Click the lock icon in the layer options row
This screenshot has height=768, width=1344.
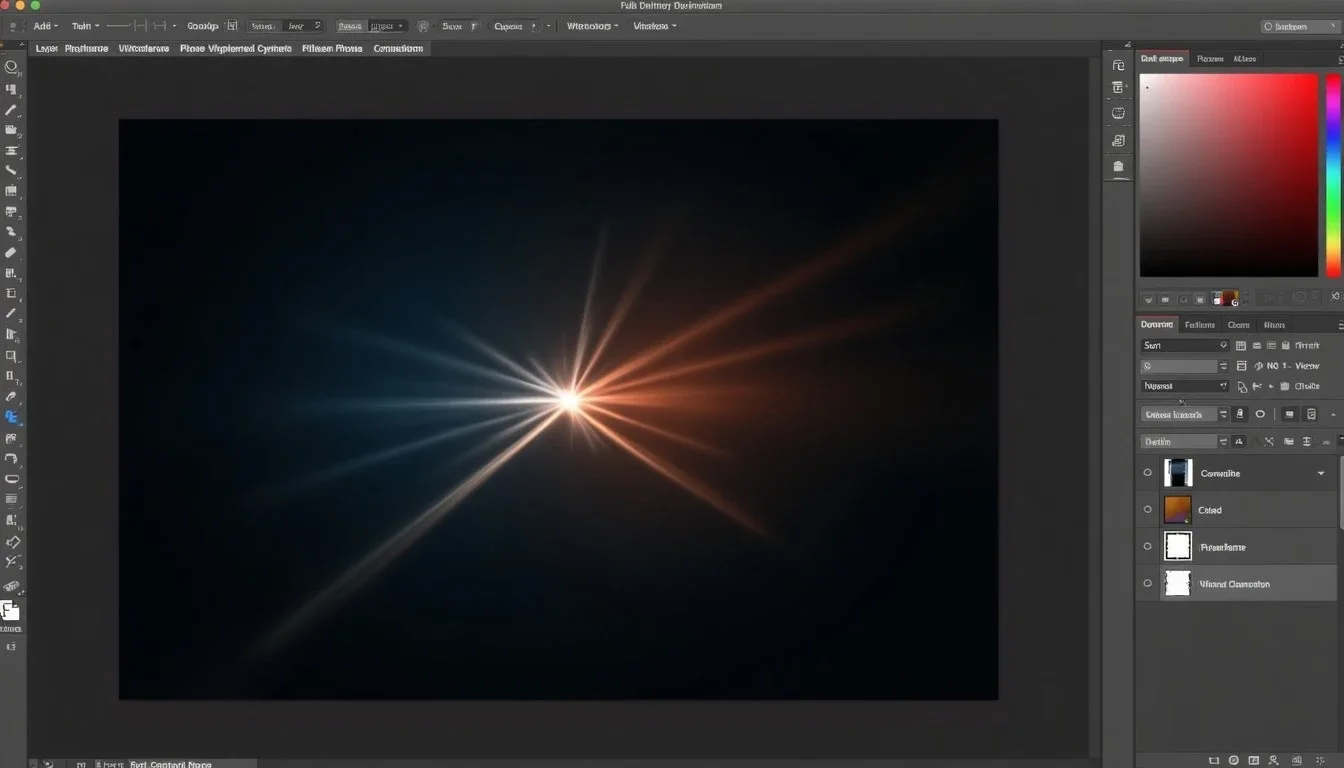1240,414
